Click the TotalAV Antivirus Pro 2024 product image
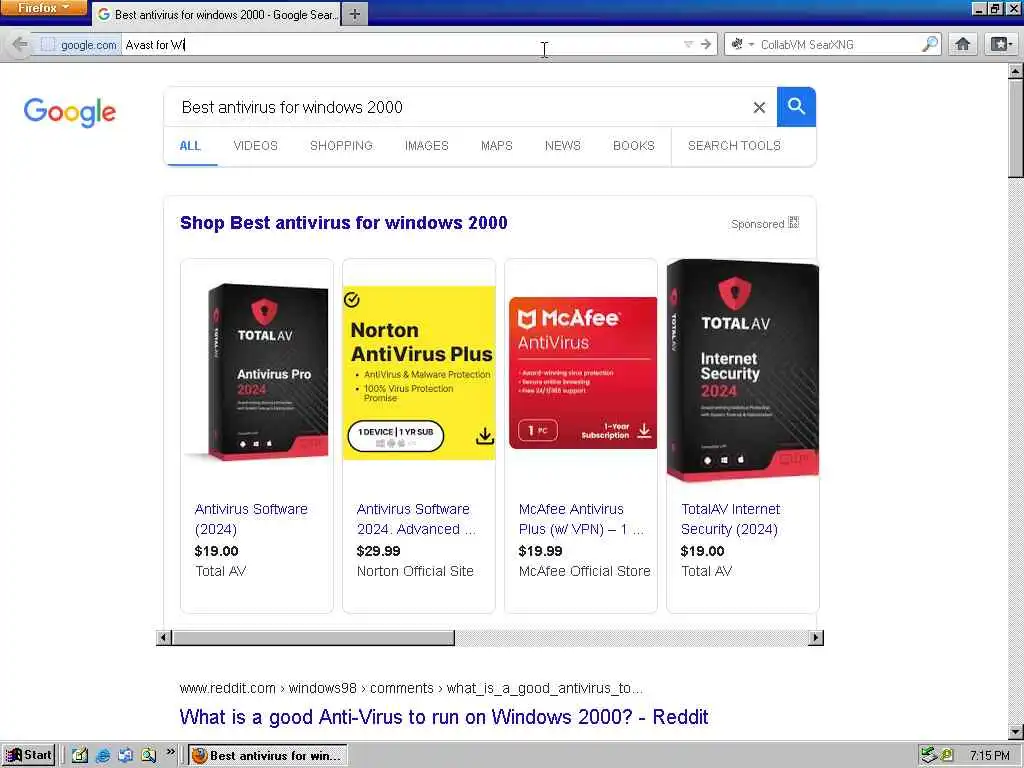 coord(257,373)
